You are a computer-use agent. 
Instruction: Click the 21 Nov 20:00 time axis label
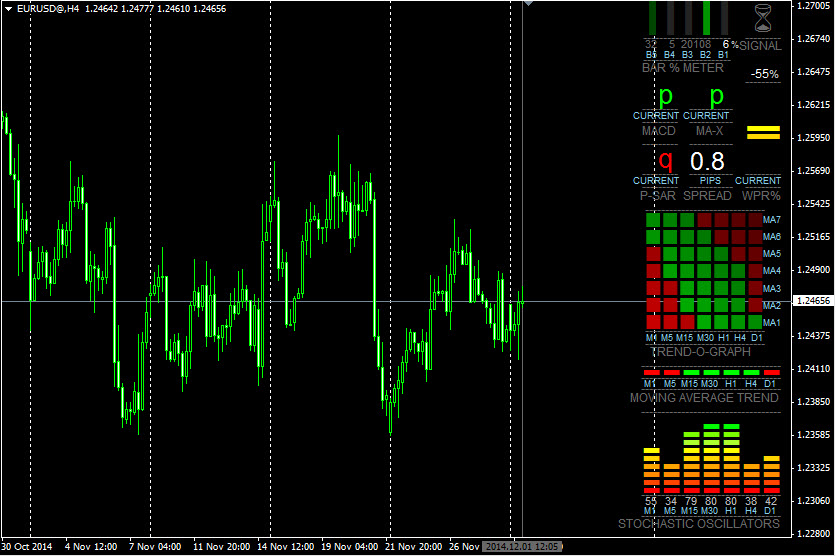pos(414,546)
